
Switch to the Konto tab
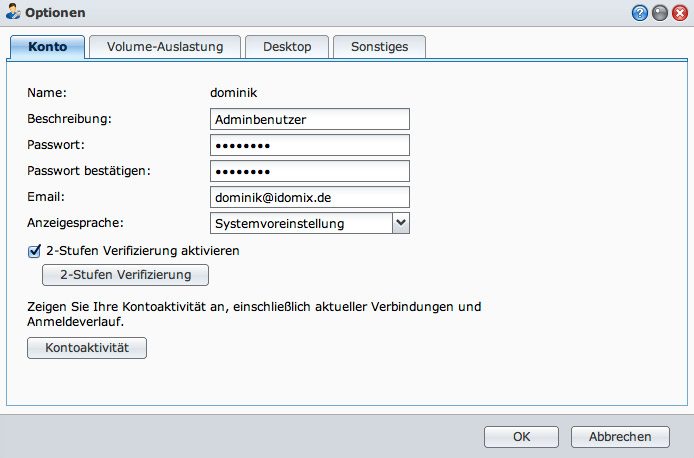click(47, 47)
